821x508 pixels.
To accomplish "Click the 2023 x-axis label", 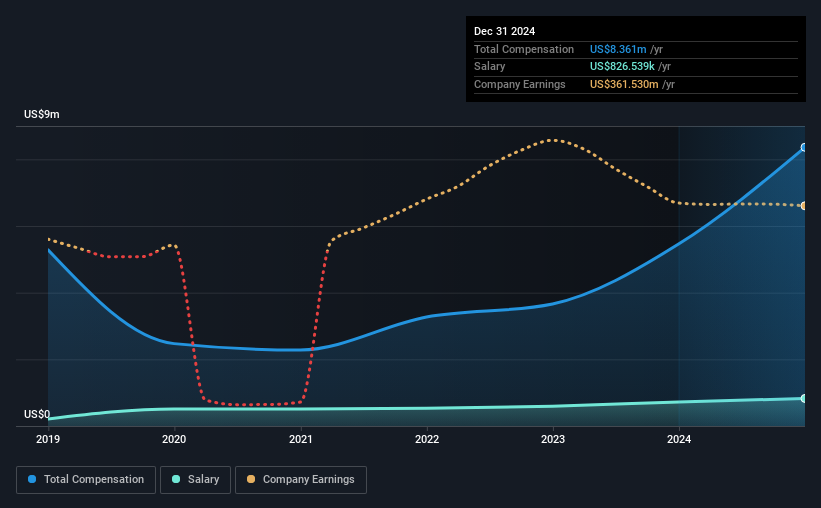I will point(553,439).
